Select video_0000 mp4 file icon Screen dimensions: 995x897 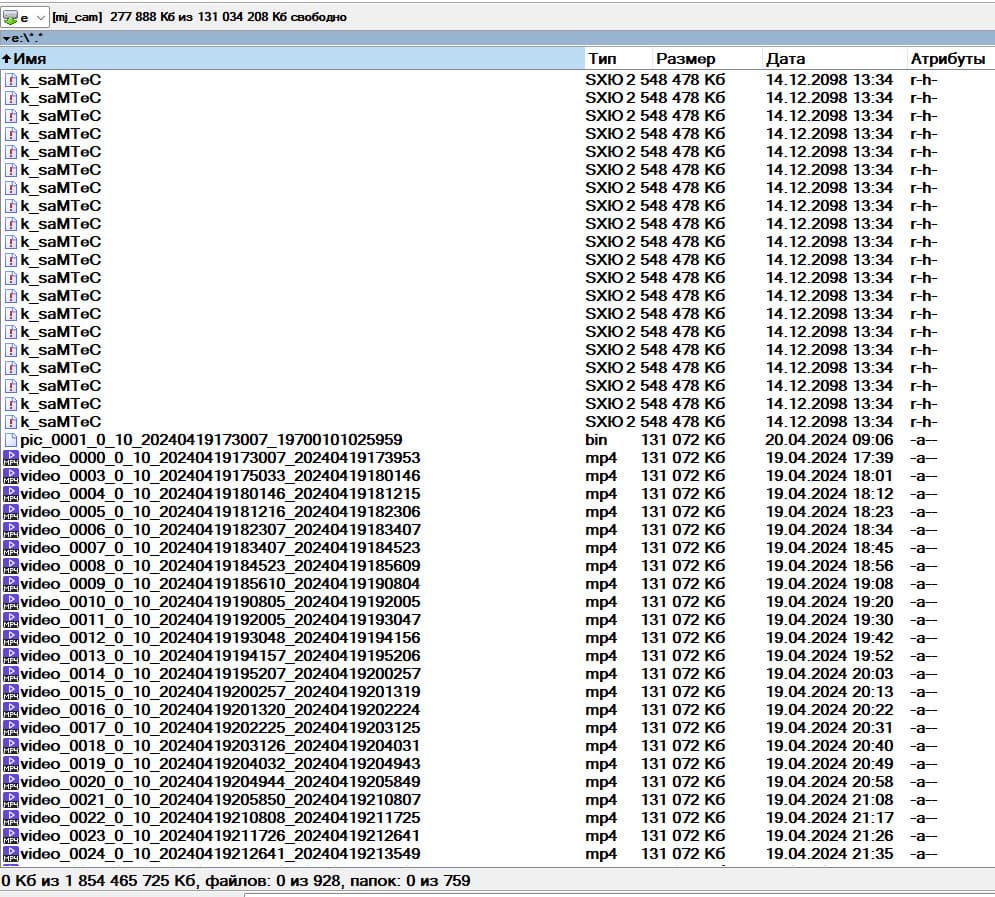[11, 458]
